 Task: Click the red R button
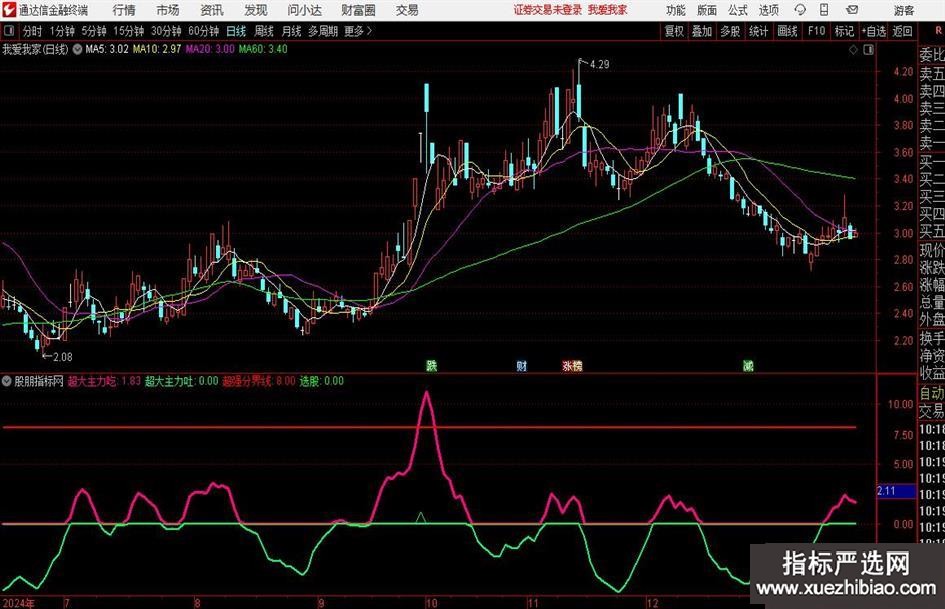pos(938,30)
